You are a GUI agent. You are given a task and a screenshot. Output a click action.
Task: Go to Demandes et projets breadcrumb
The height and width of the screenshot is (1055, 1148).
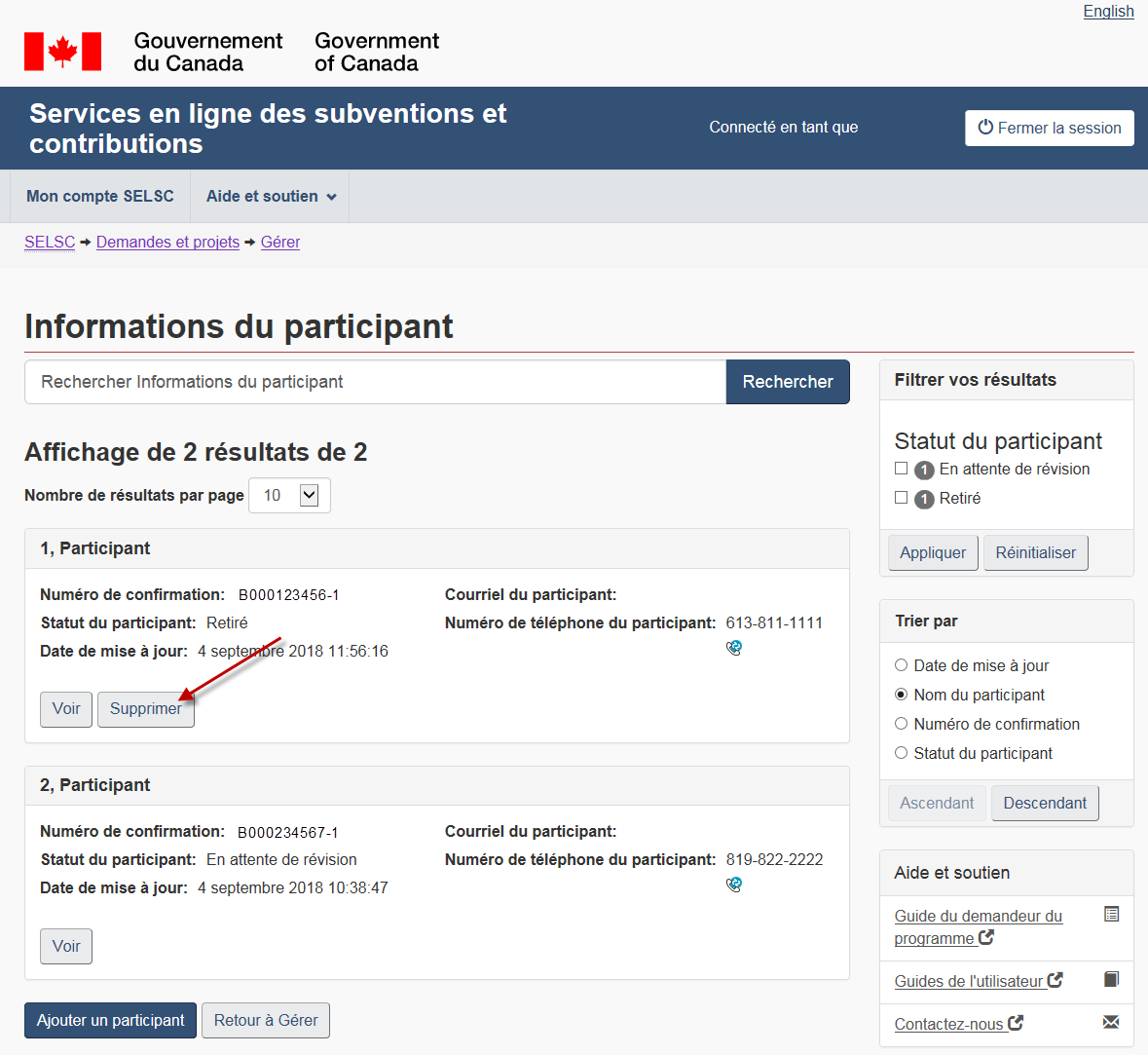click(167, 243)
